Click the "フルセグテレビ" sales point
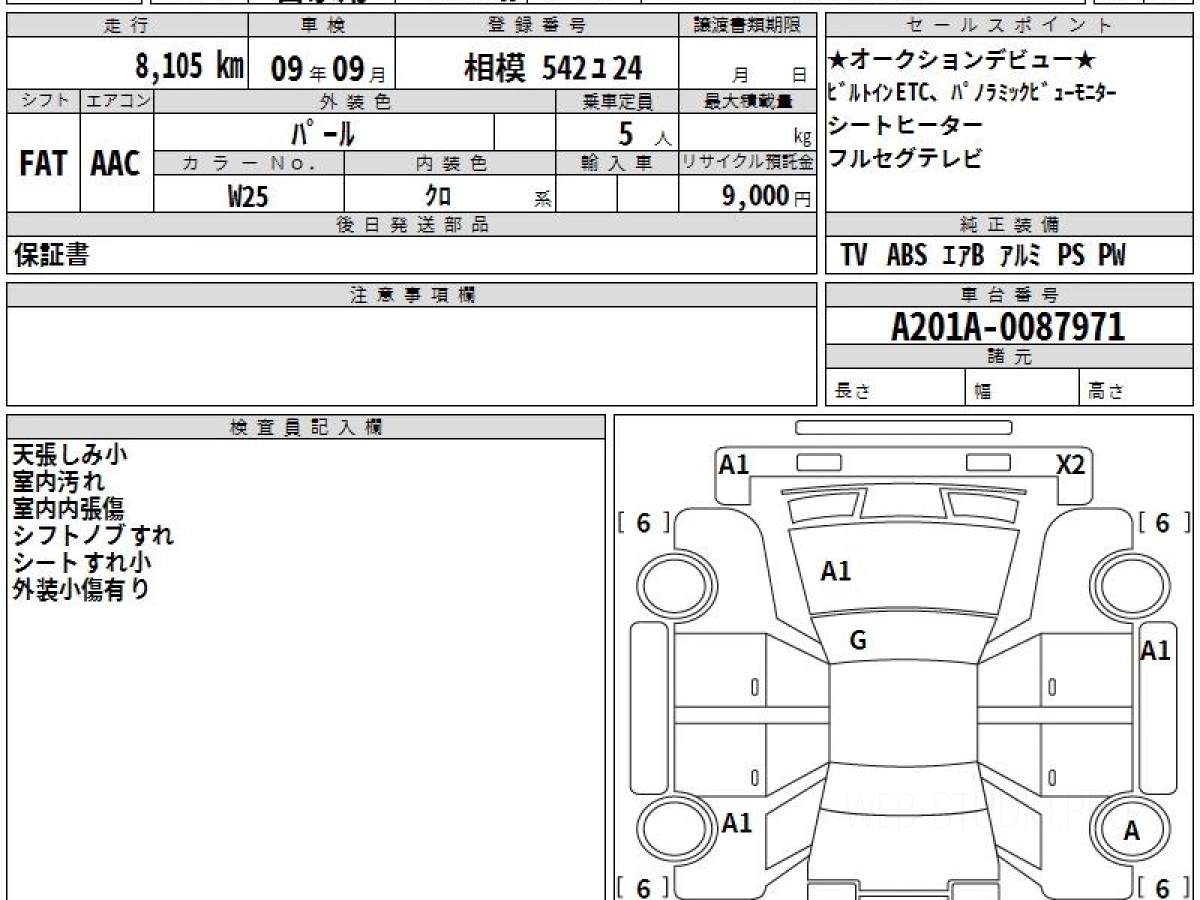The width and height of the screenshot is (1200, 900). [x=905, y=158]
